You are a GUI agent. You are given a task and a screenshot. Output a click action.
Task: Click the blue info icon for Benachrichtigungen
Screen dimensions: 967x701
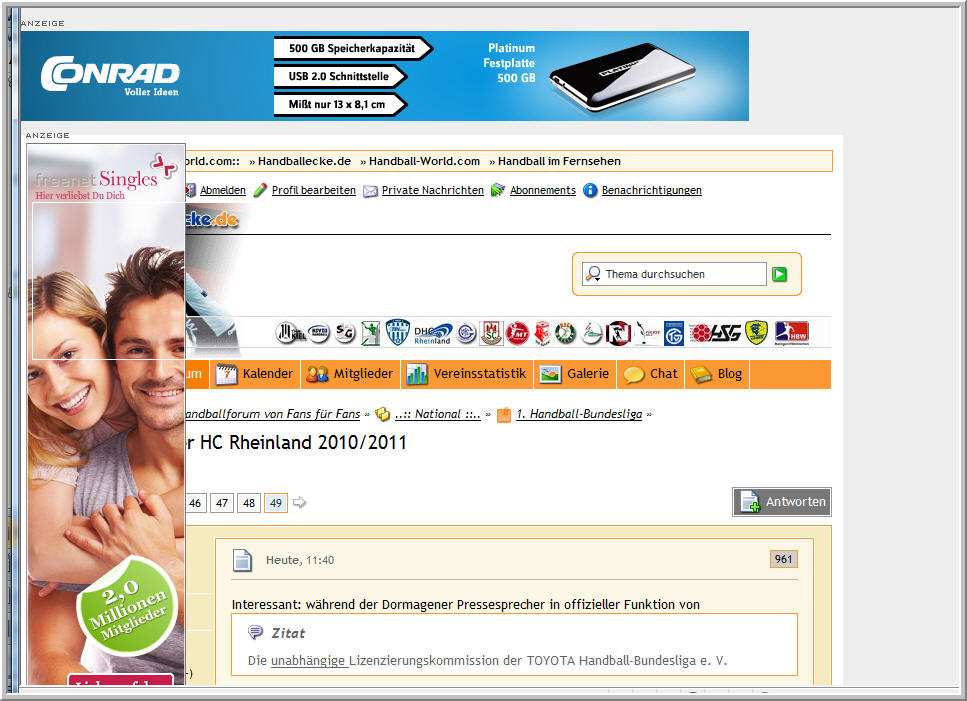click(x=590, y=190)
